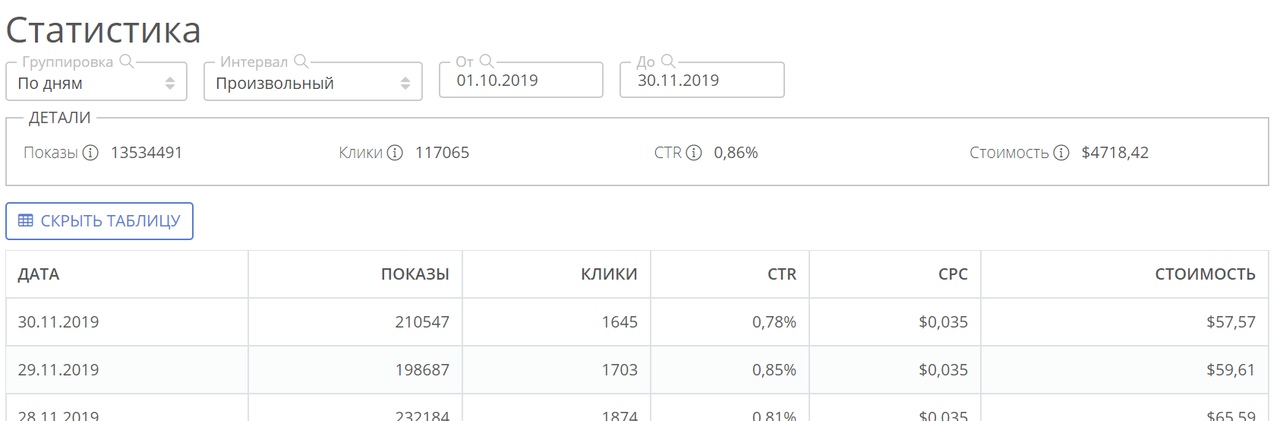Click the info icon next to Клики
The width and height of the screenshot is (1280, 421).
pos(395,153)
